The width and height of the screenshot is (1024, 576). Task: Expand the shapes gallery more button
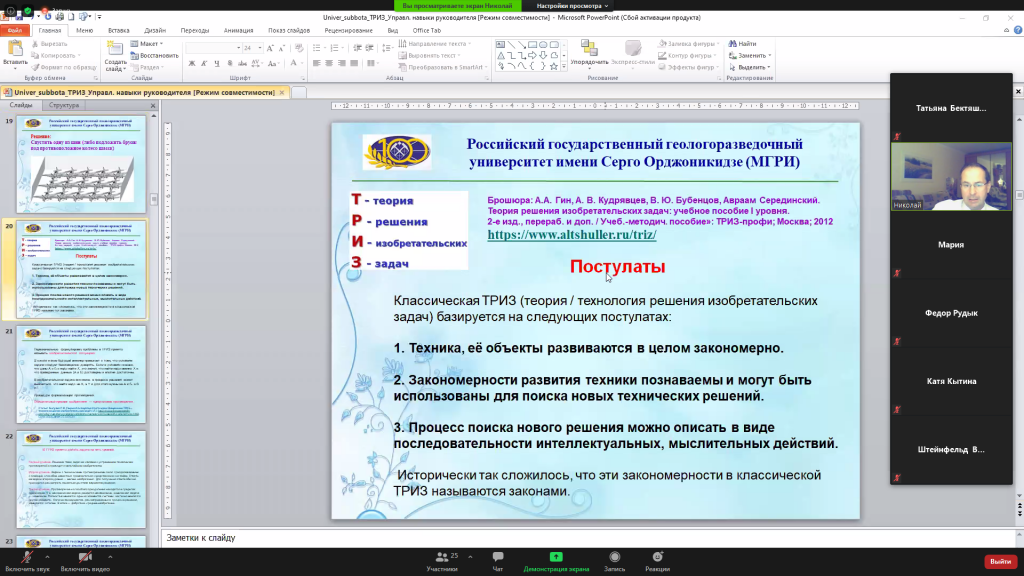[564, 66]
